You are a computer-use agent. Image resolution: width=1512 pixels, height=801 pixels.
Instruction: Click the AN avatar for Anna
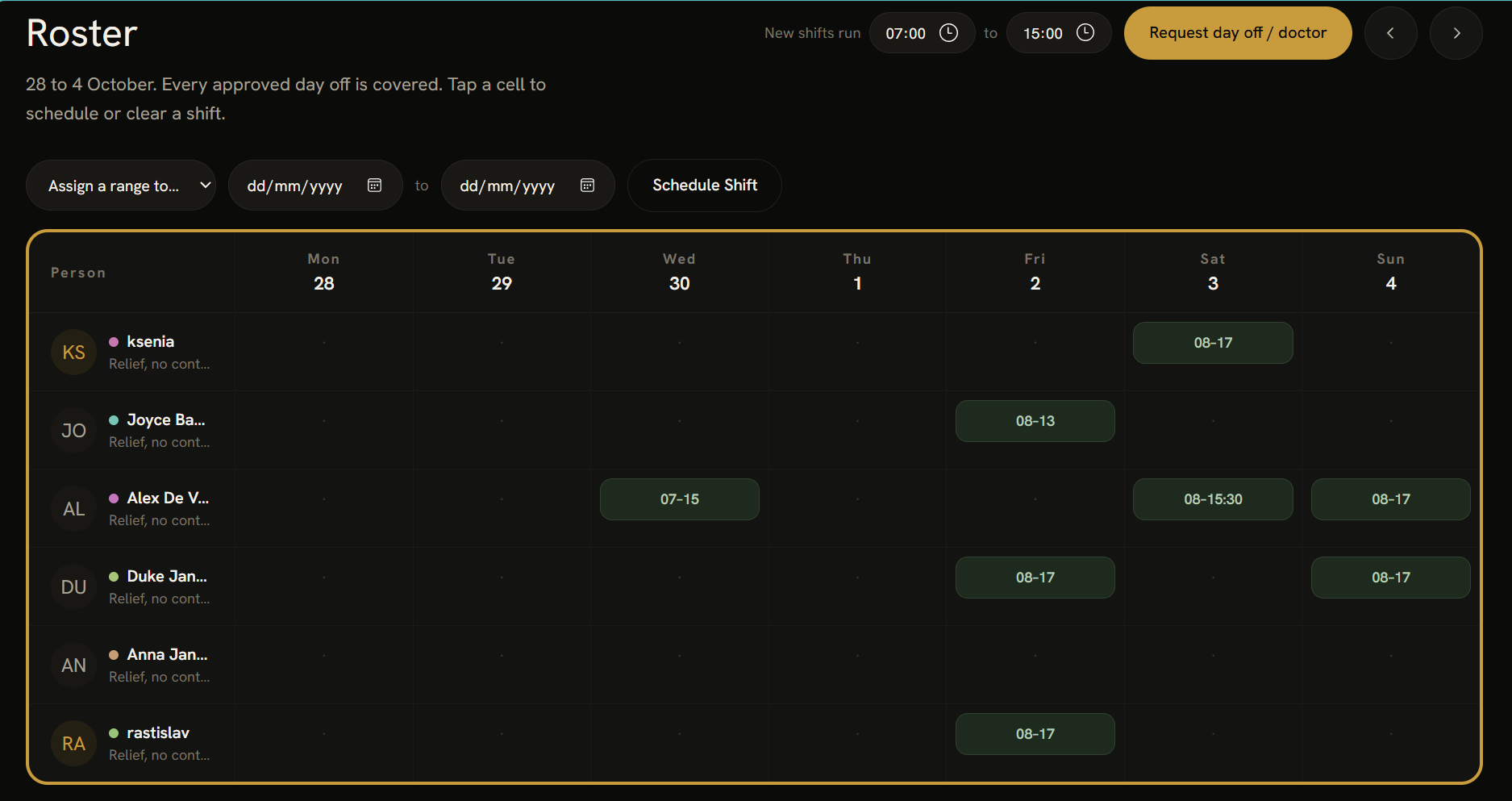pos(73,665)
